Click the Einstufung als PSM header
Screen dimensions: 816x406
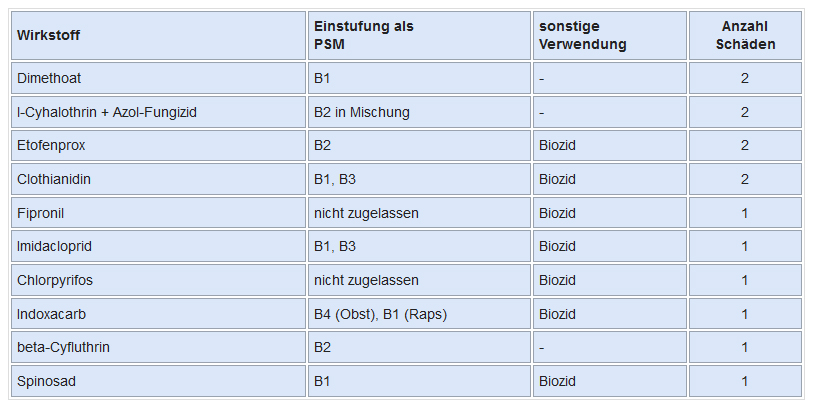pos(363,36)
